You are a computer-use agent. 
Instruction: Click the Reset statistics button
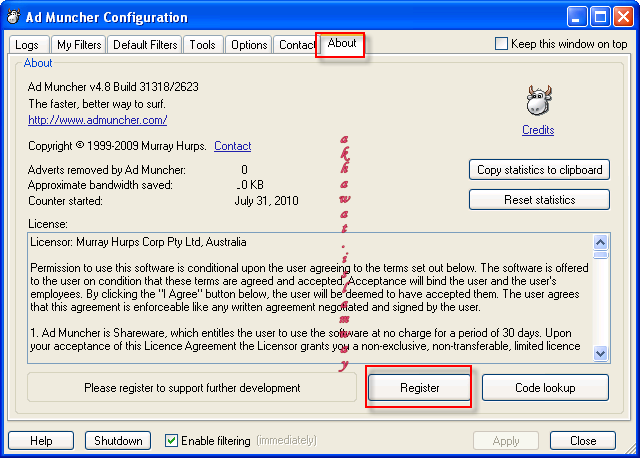pyautogui.click(x=540, y=200)
